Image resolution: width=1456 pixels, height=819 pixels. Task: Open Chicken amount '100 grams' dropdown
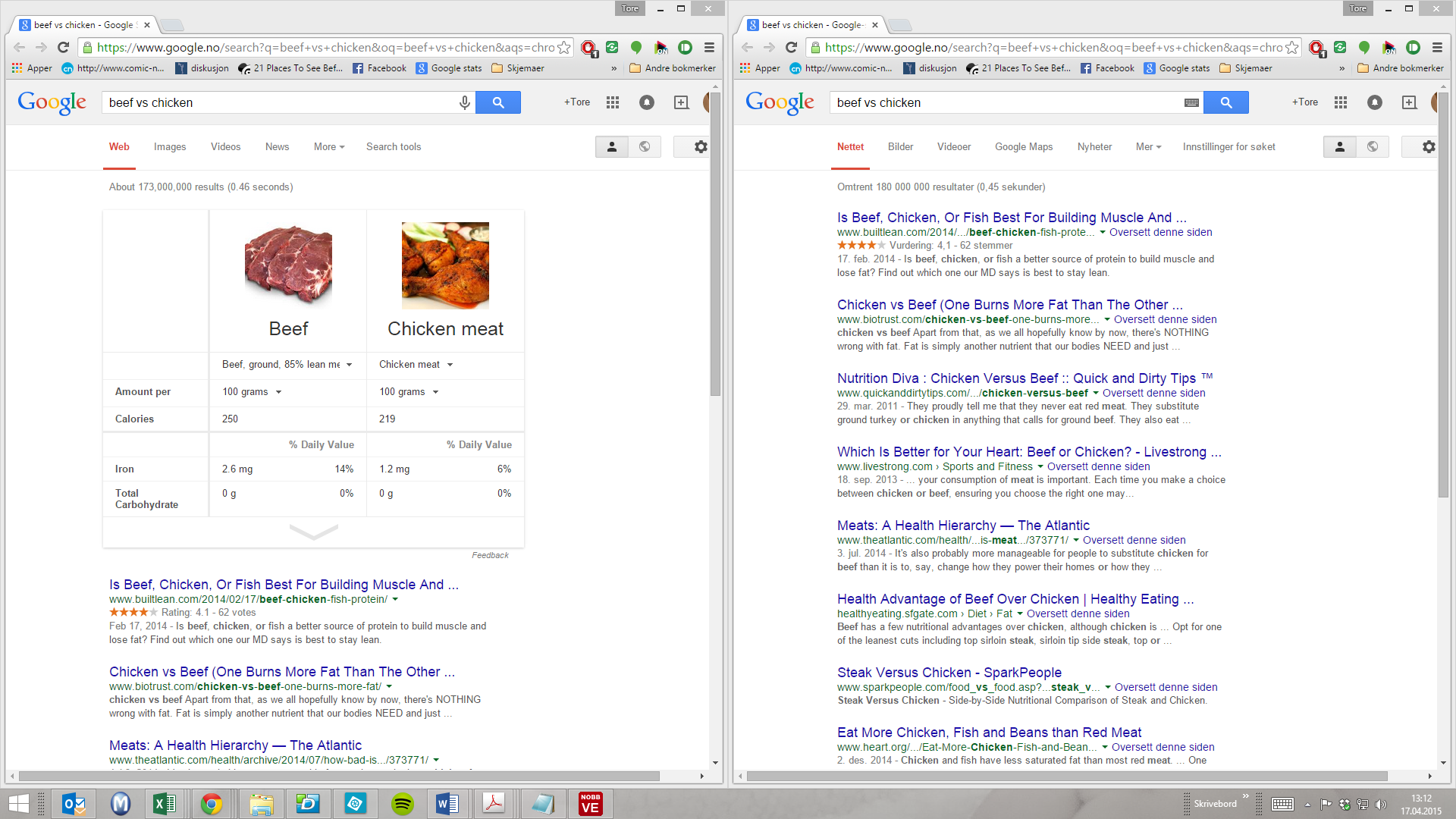point(409,392)
